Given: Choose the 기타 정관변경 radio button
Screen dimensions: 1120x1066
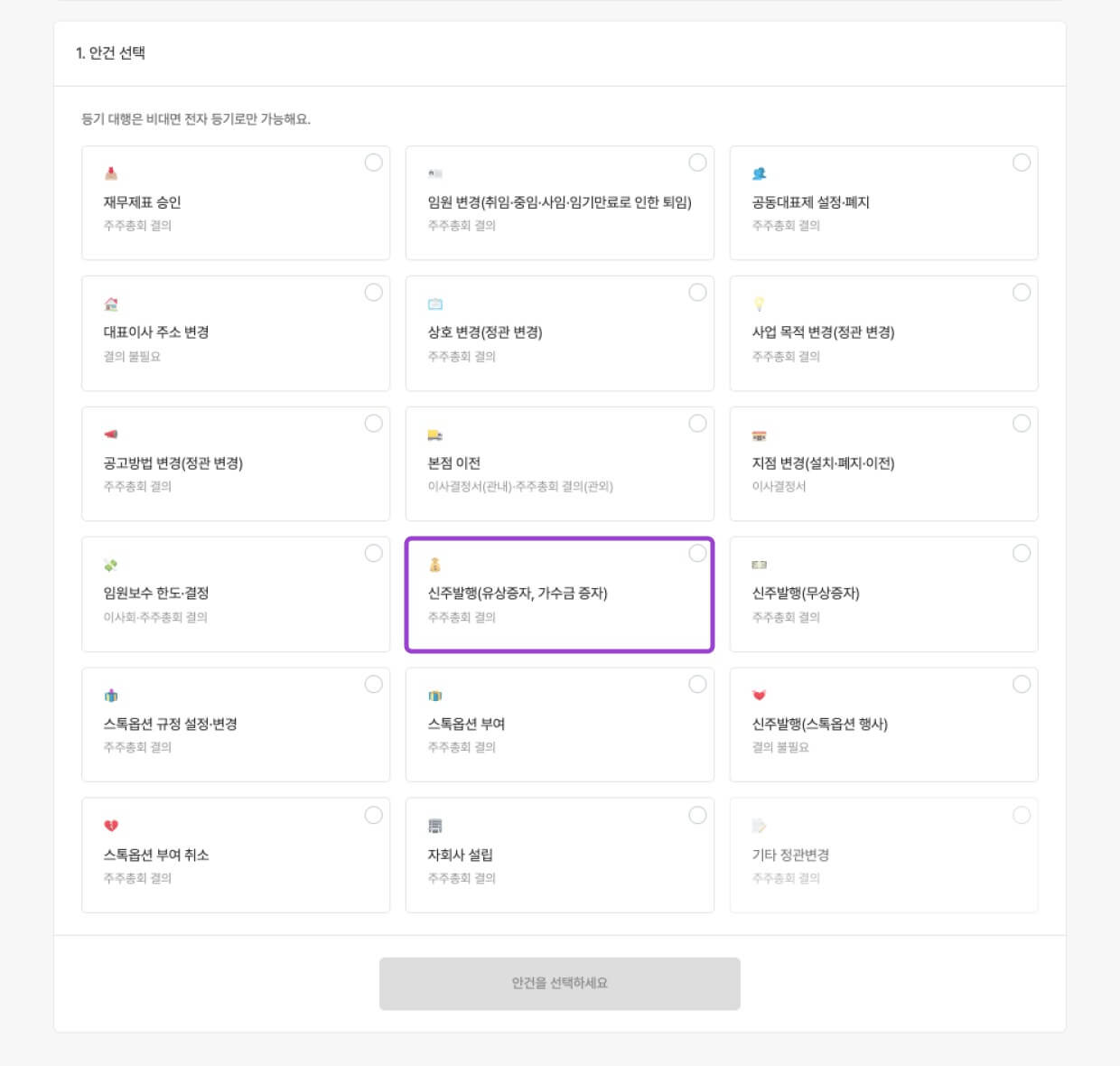Looking at the screenshot, I should click(1021, 815).
